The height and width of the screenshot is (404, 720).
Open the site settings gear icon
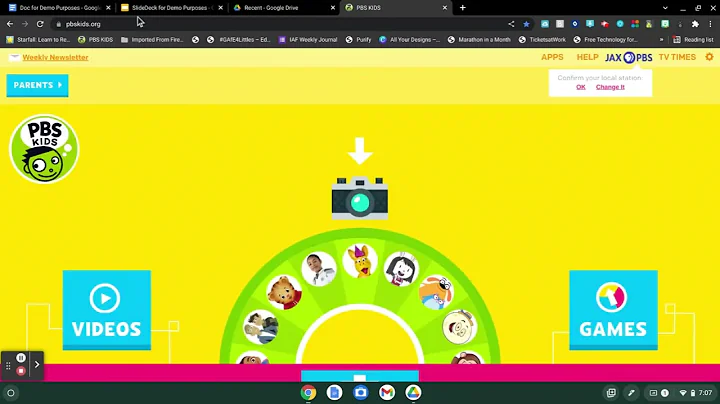pyautogui.click(x=709, y=57)
